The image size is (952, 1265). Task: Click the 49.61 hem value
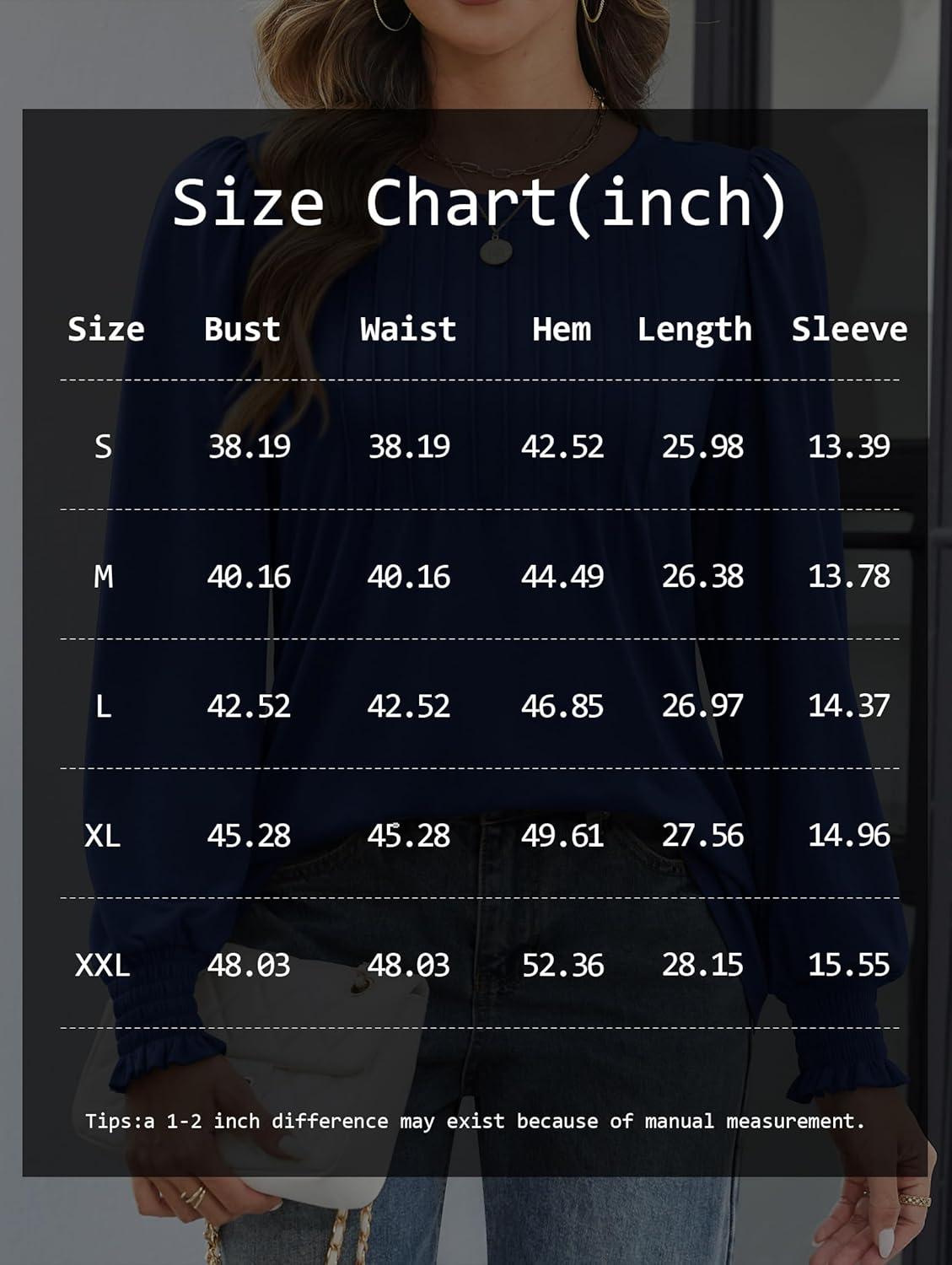pyautogui.click(x=562, y=836)
